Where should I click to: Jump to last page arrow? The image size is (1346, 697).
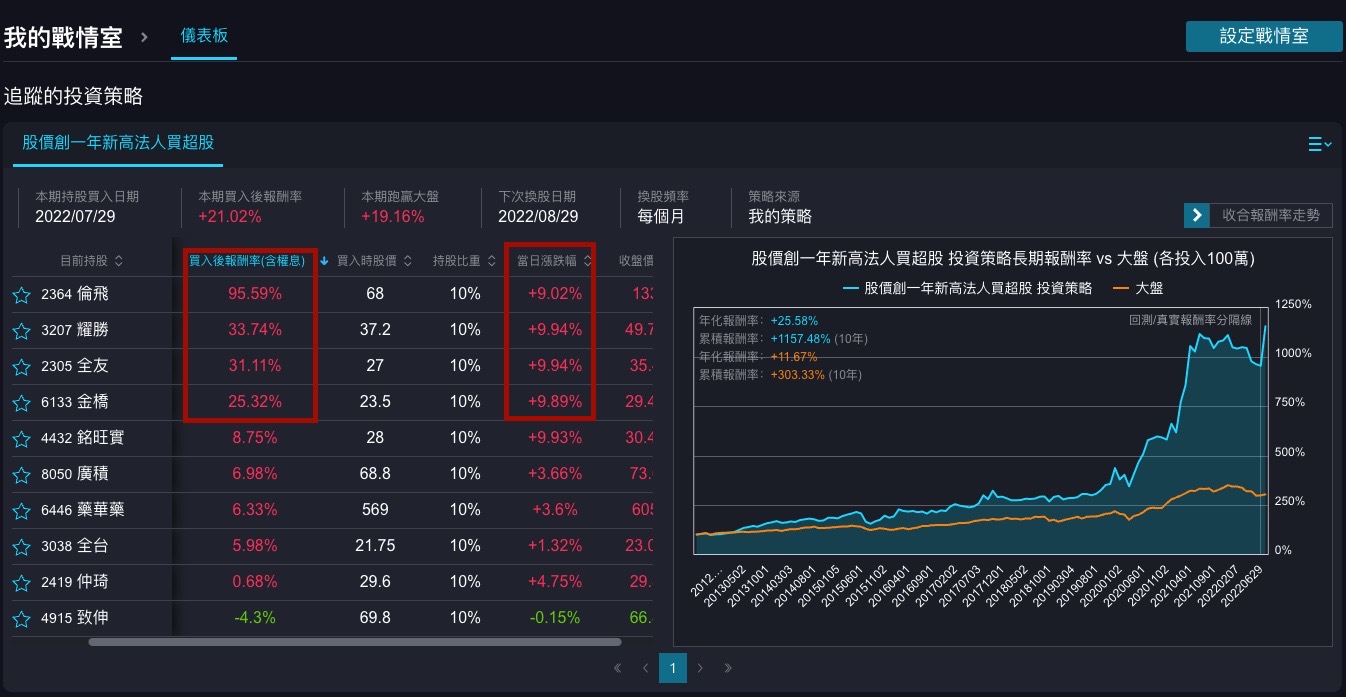click(x=728, y=668)
